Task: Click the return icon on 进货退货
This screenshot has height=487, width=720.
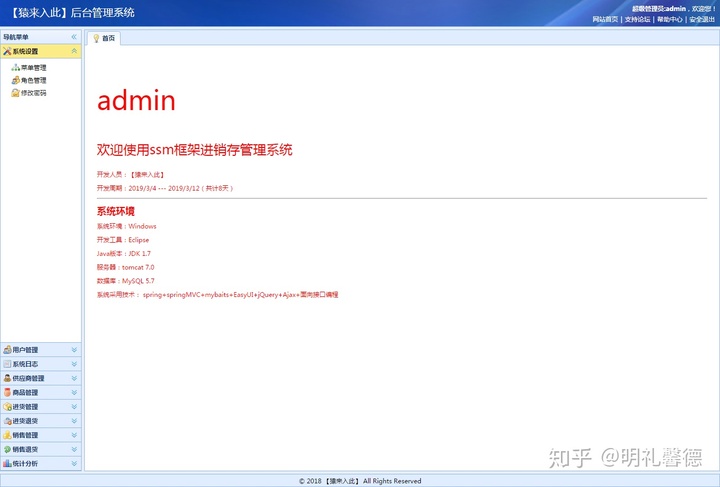Action: tap(7, 421)
